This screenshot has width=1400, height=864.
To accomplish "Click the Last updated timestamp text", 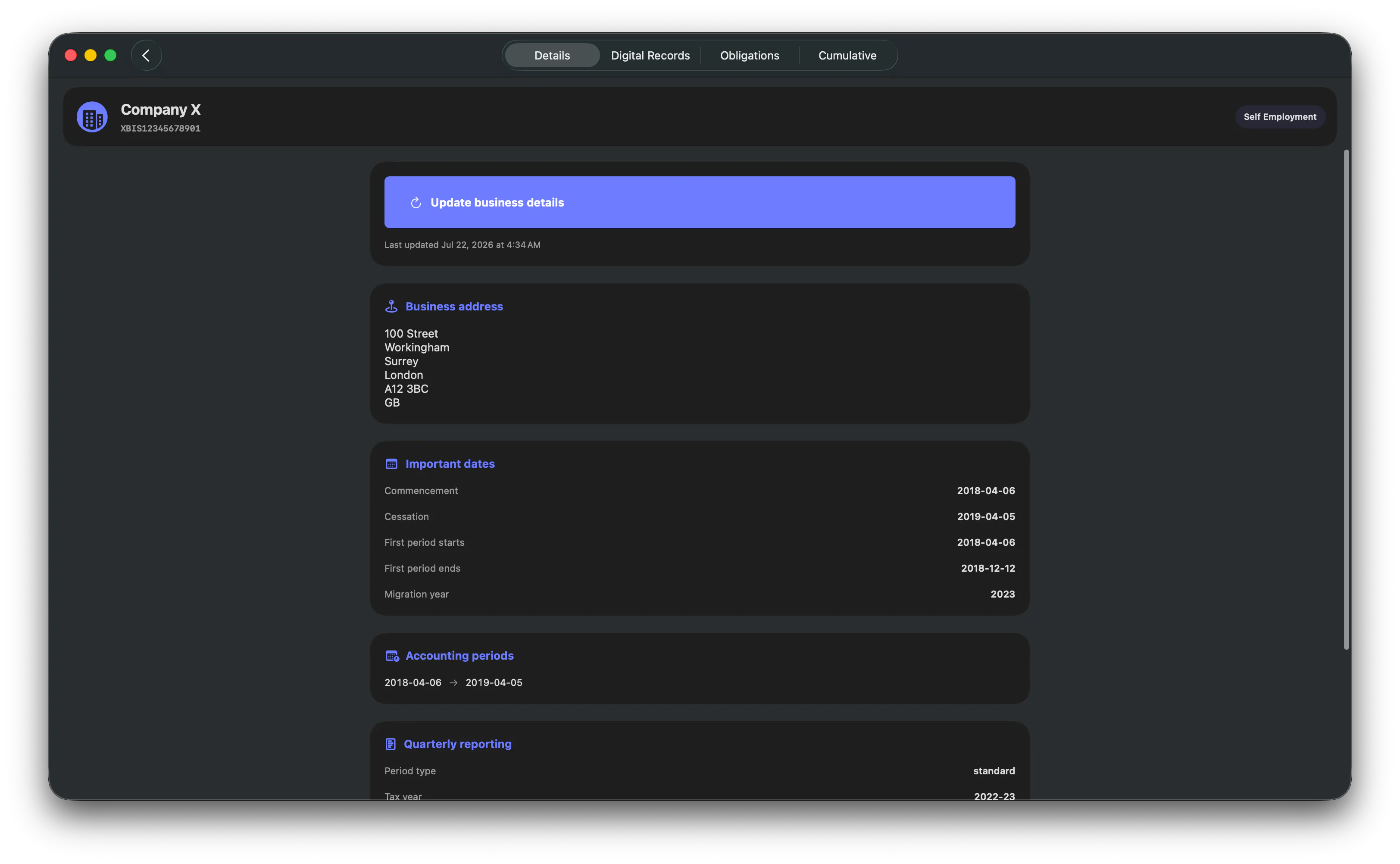I will (462, 244).
